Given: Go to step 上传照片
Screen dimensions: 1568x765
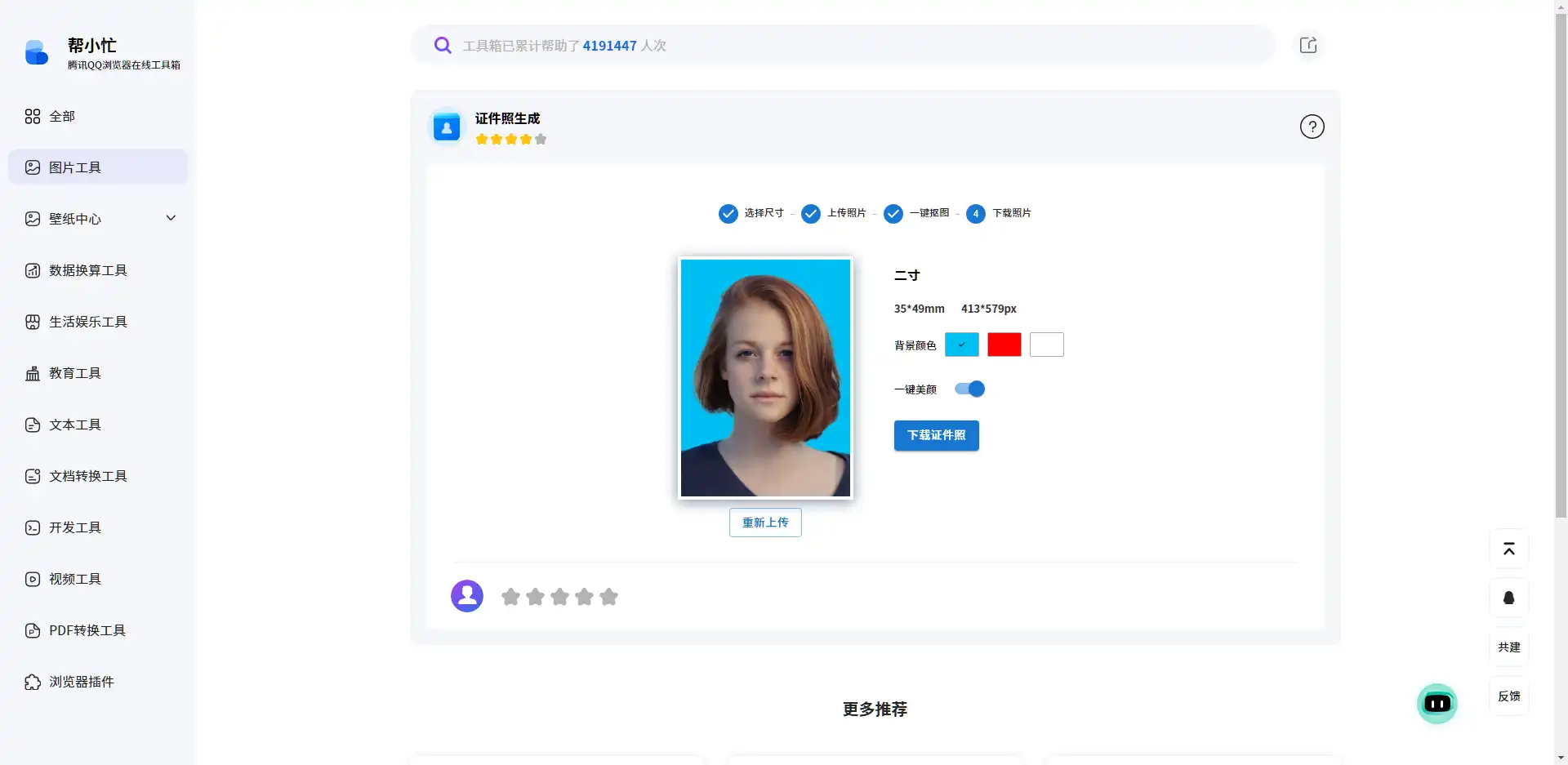Looking at the screenshot, I should click(x=834, y=213).
